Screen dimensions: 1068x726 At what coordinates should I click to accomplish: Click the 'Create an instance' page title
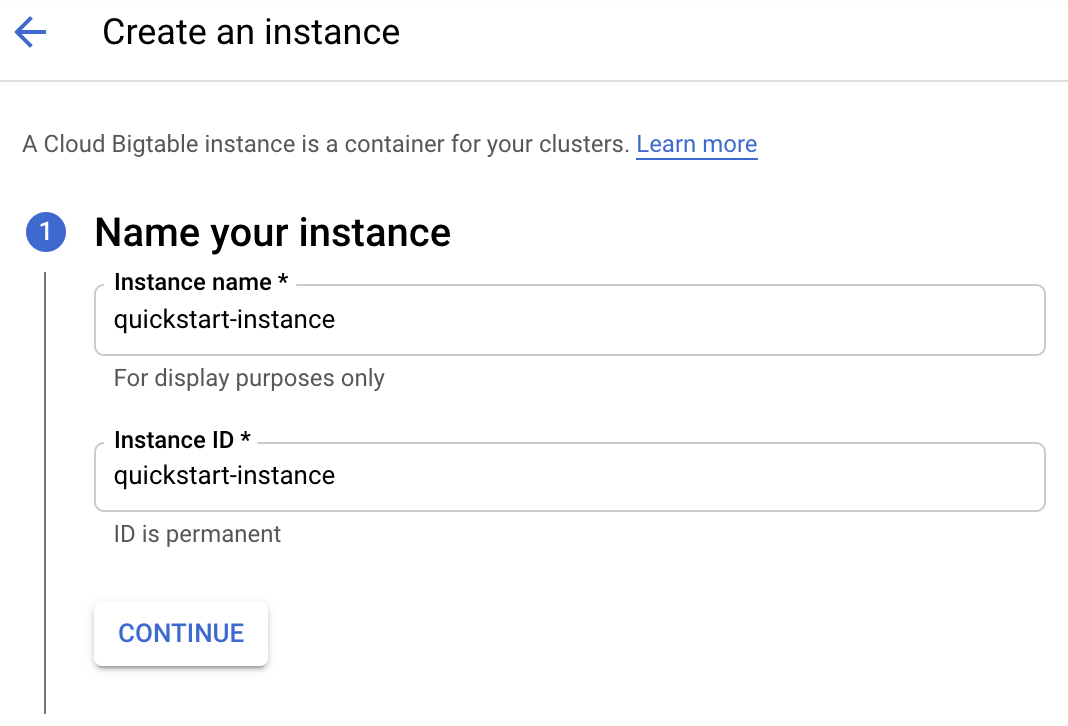[x=251, y=32]
